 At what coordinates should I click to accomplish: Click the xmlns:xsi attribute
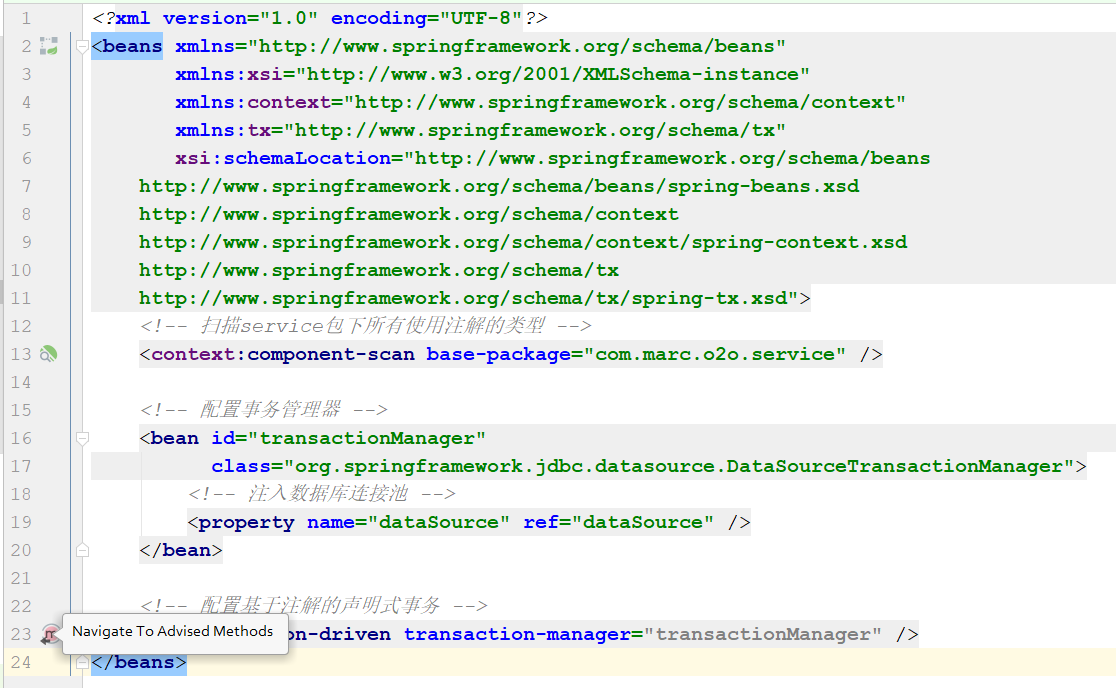[492, 74]
